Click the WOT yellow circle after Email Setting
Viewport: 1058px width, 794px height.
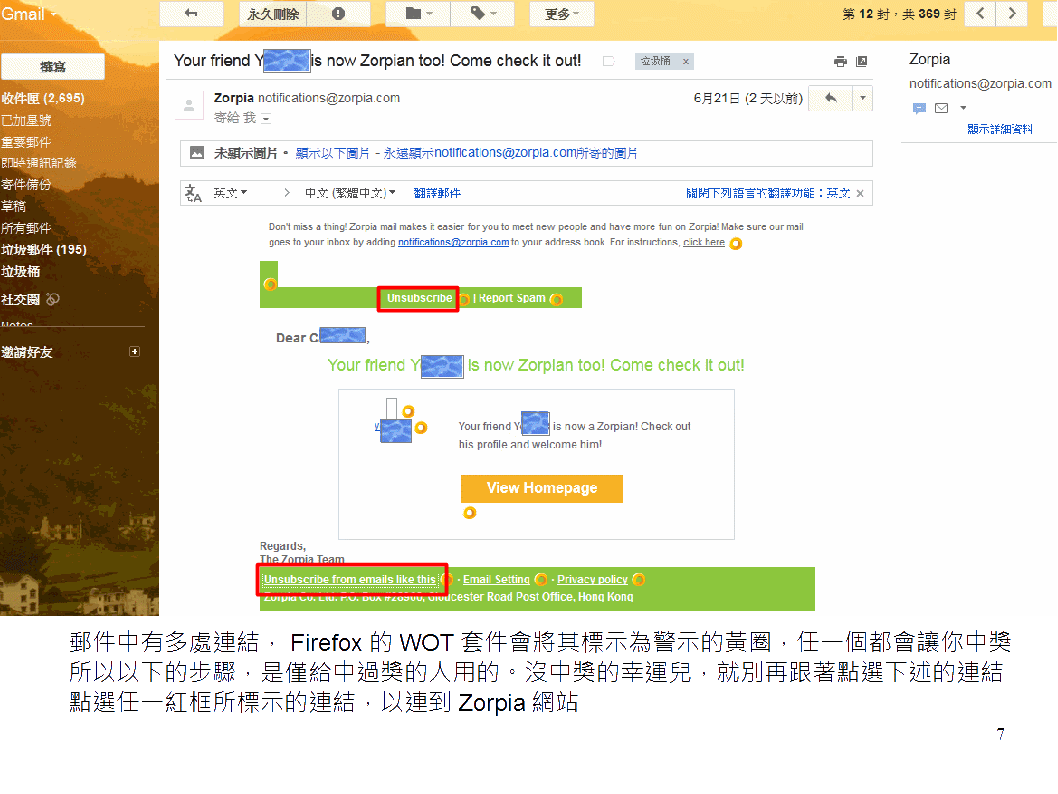540,579
